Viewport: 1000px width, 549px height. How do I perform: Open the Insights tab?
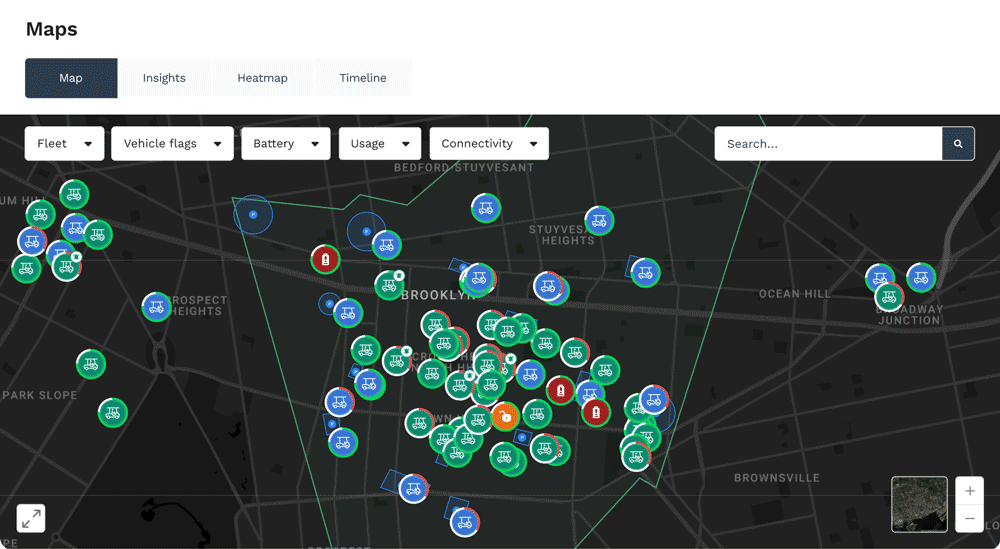[164, 78]
